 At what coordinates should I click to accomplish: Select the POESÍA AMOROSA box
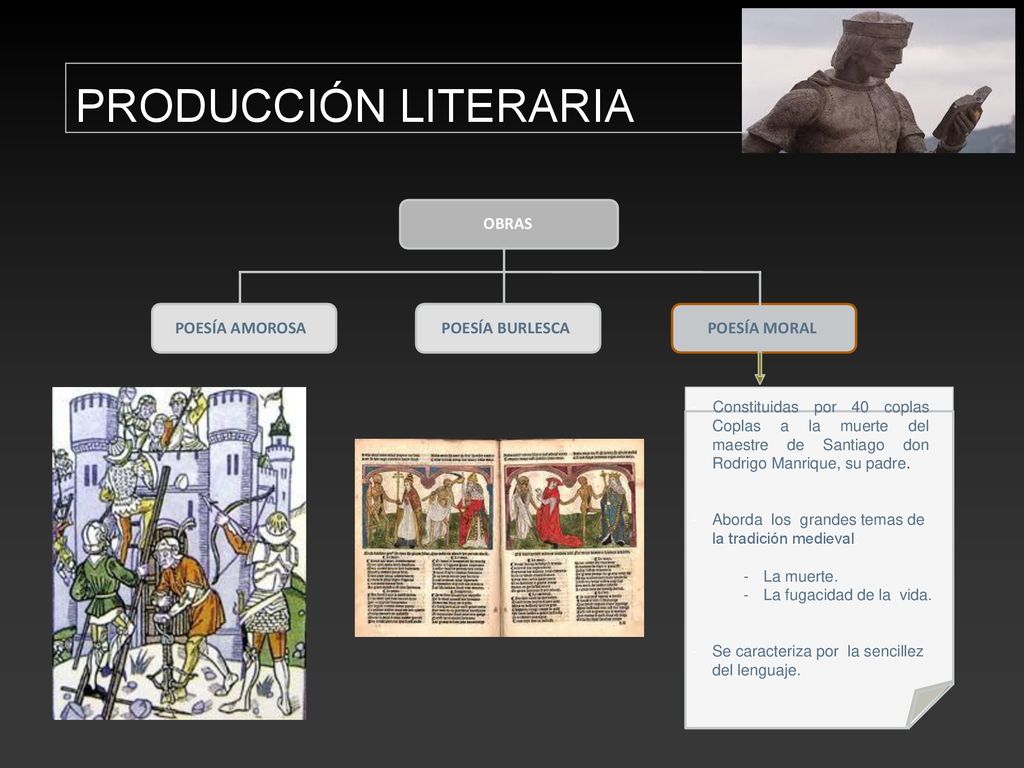pos(244,328)
